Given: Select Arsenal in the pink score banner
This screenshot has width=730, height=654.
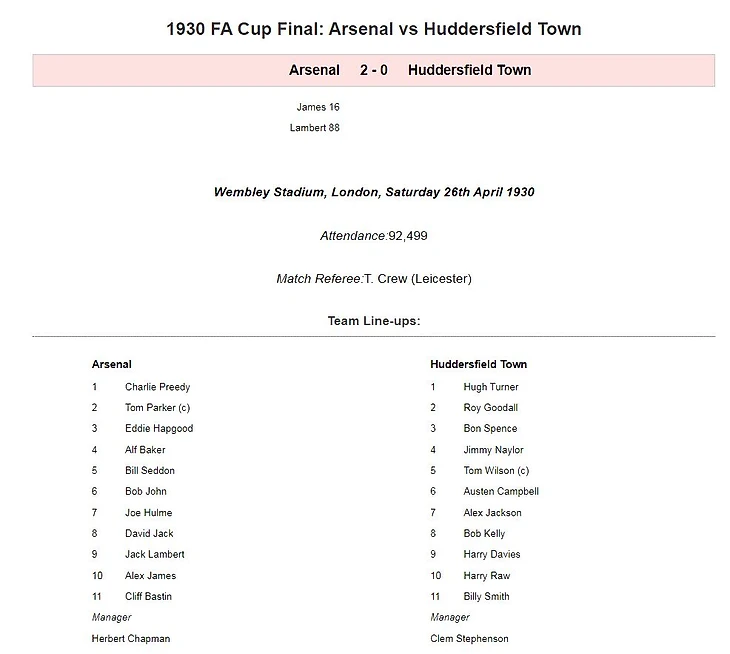Looking at the screenshot, I should pyautogui.click(x=314, y=70).
